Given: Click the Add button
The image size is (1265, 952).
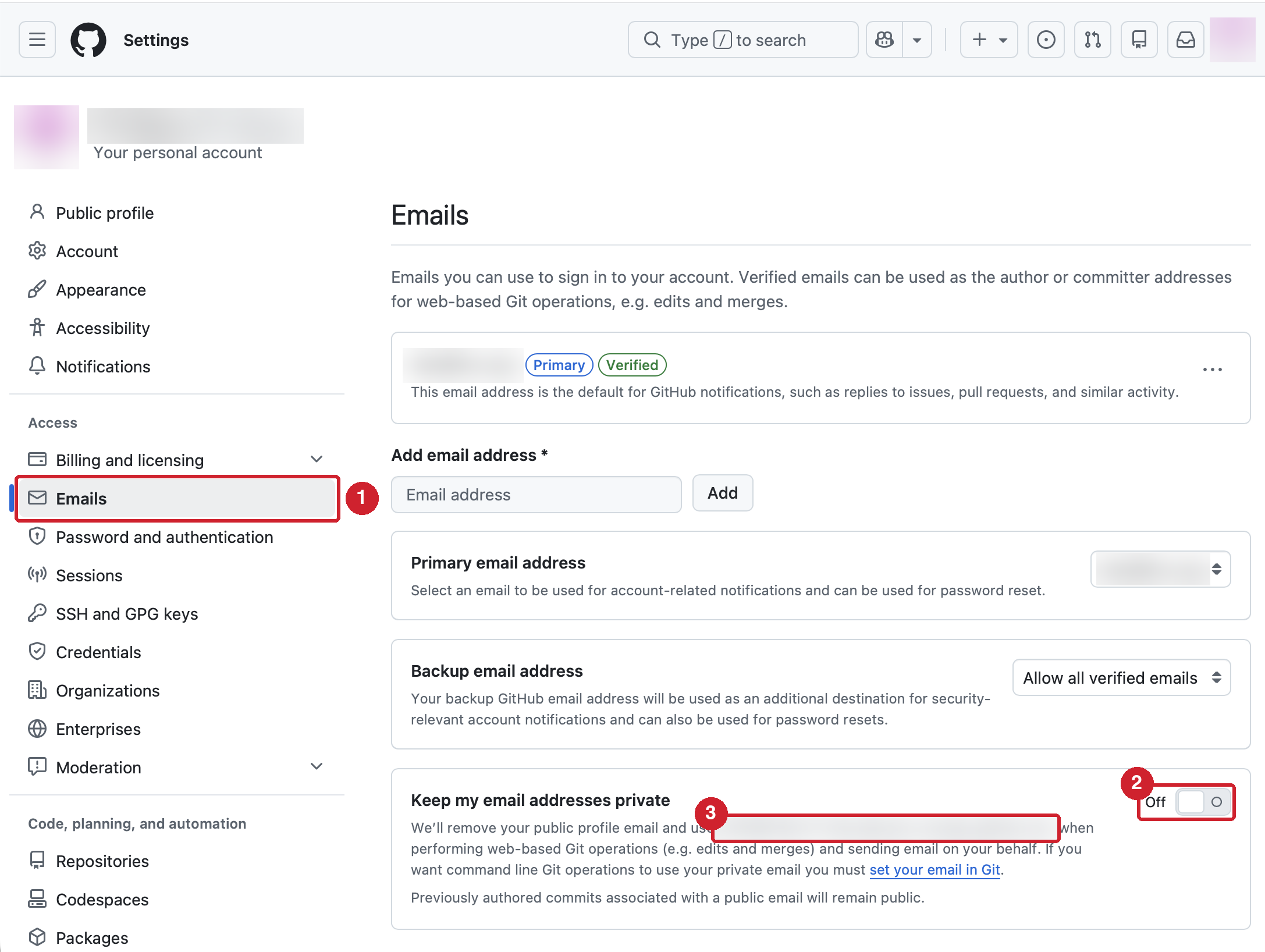Looking at the screenshot, I should [x=723, y=493].
